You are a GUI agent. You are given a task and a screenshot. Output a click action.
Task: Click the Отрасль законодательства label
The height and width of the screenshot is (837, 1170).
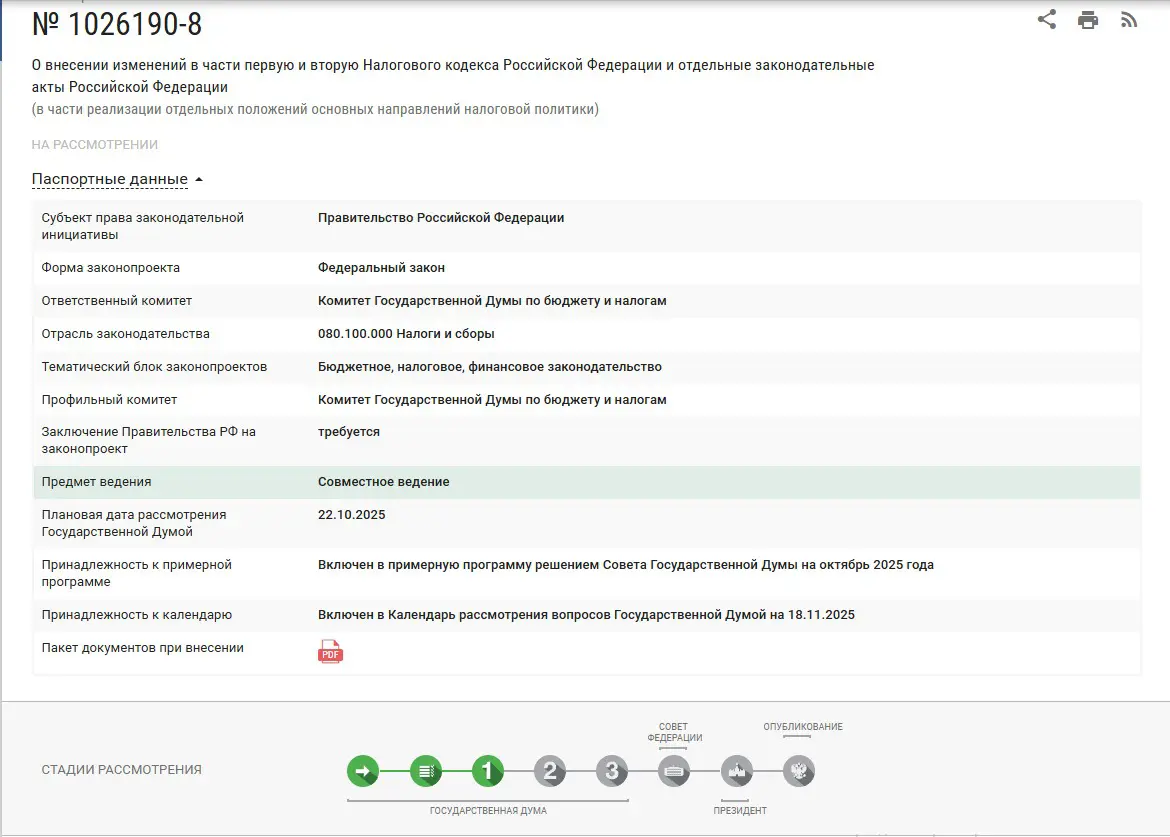(125, 333)
